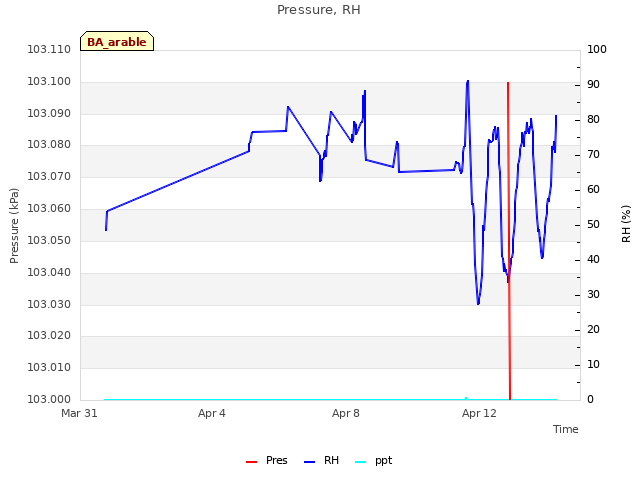Click the 'Time' axis title
640x480 pixels.
click(566, 429)
